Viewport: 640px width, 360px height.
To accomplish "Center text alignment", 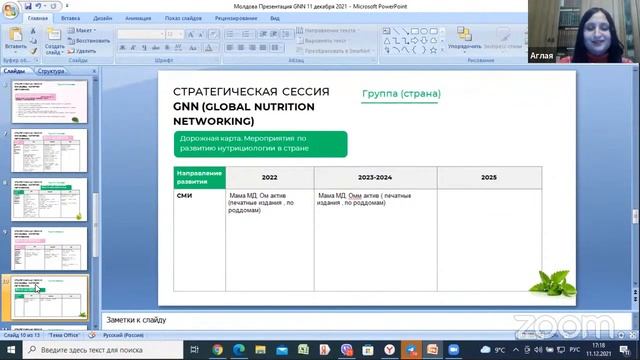I will [241, 48].
